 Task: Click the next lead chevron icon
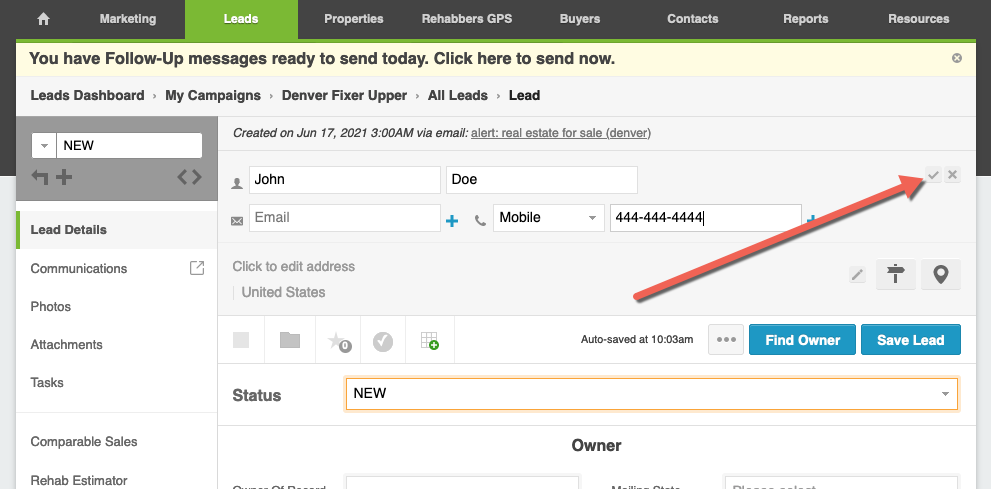tap(197, 177)
